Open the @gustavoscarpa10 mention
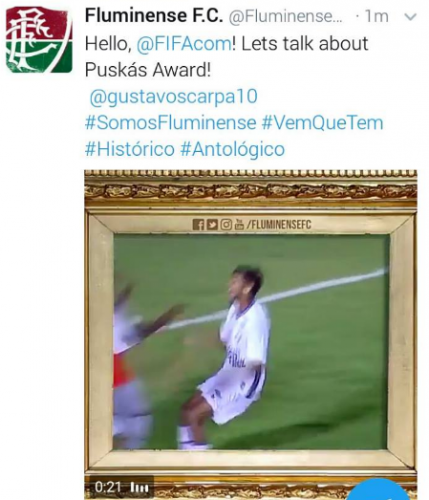Viewport: 429px width, 500px height. tap(174, 97)
